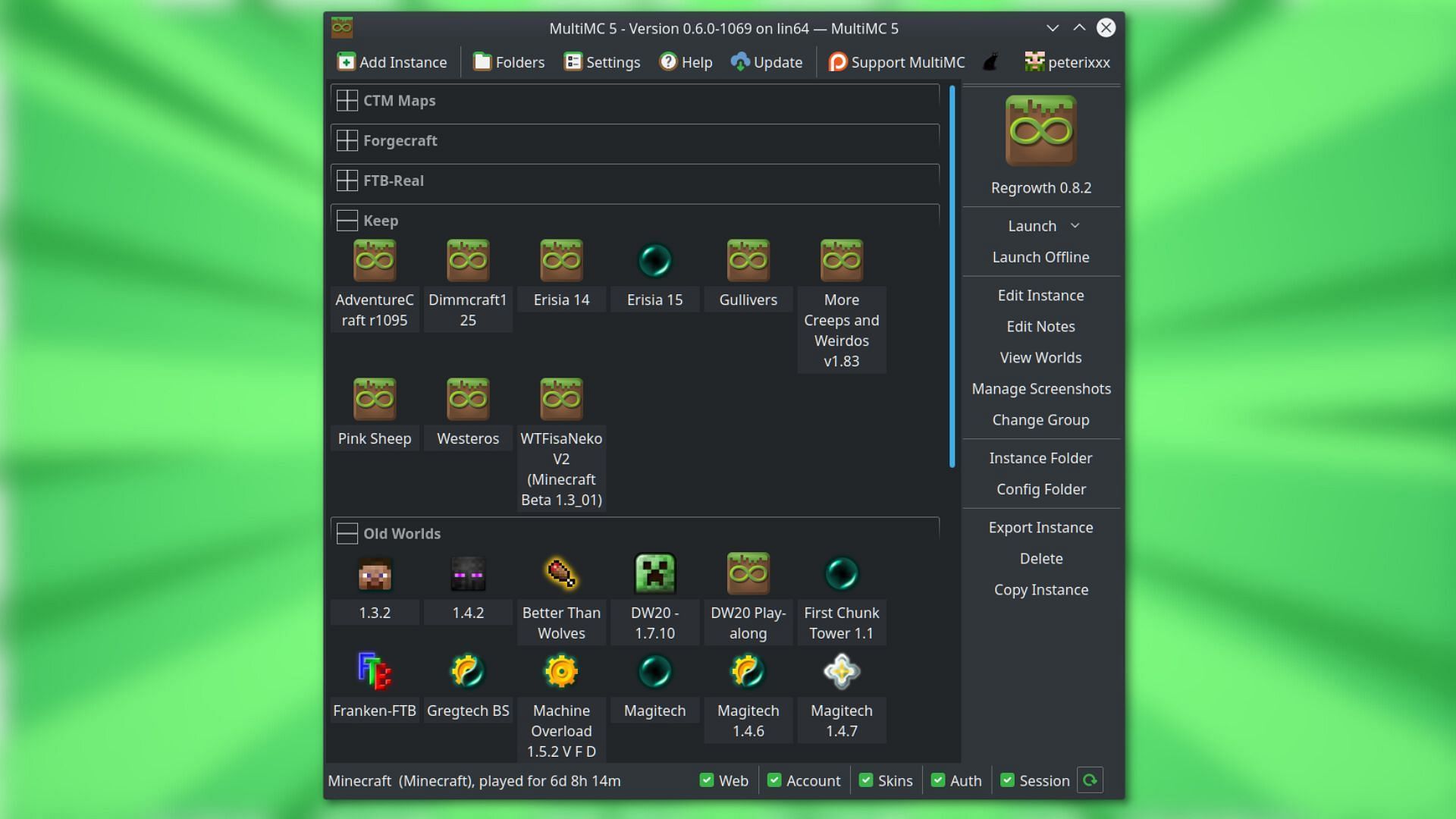Viewport: 1456px width, 819px height.
Task: Select the Gullivers instance icon
Action: 748,260
